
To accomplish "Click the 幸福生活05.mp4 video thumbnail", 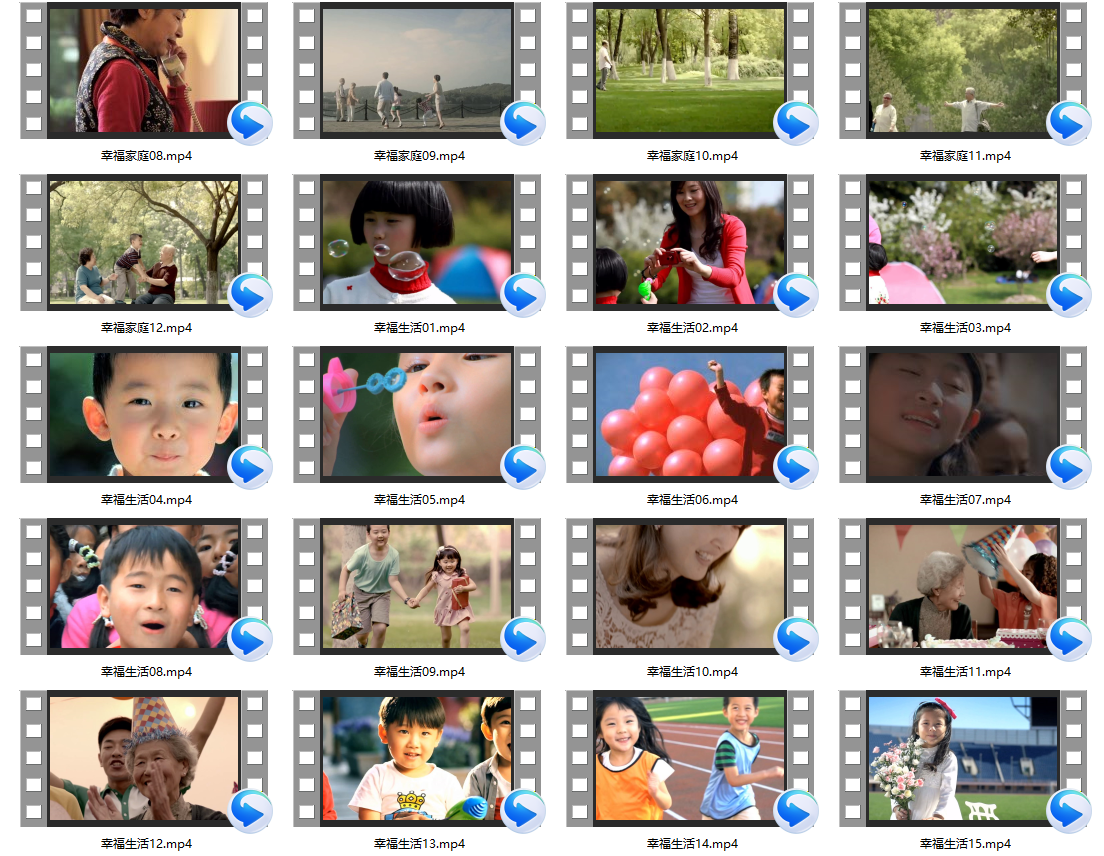I will pos(418,414).
